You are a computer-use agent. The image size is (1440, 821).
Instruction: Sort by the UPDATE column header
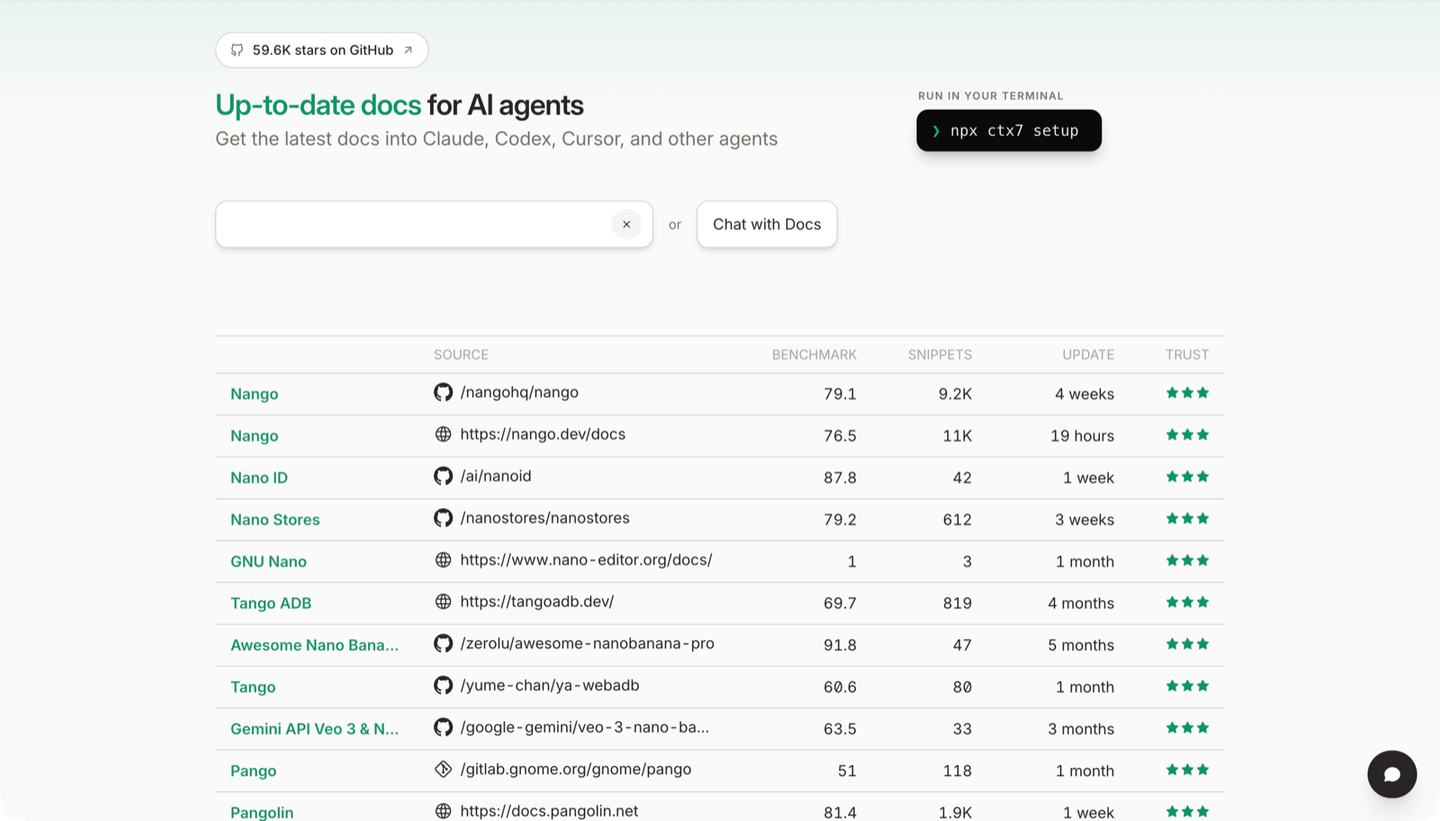tap(1088, 355)
